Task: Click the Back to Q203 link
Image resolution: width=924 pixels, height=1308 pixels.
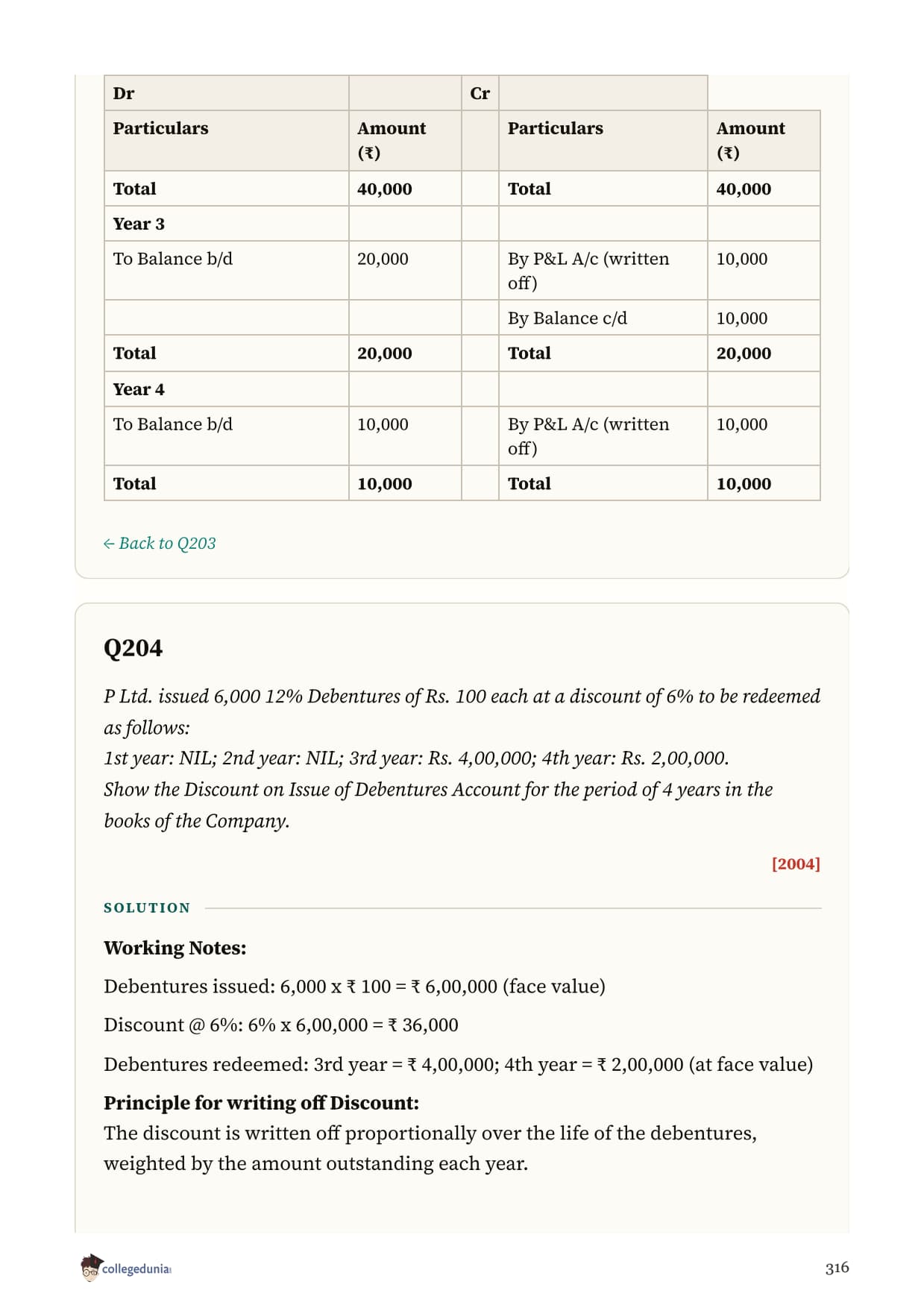Action: (160, 543)
